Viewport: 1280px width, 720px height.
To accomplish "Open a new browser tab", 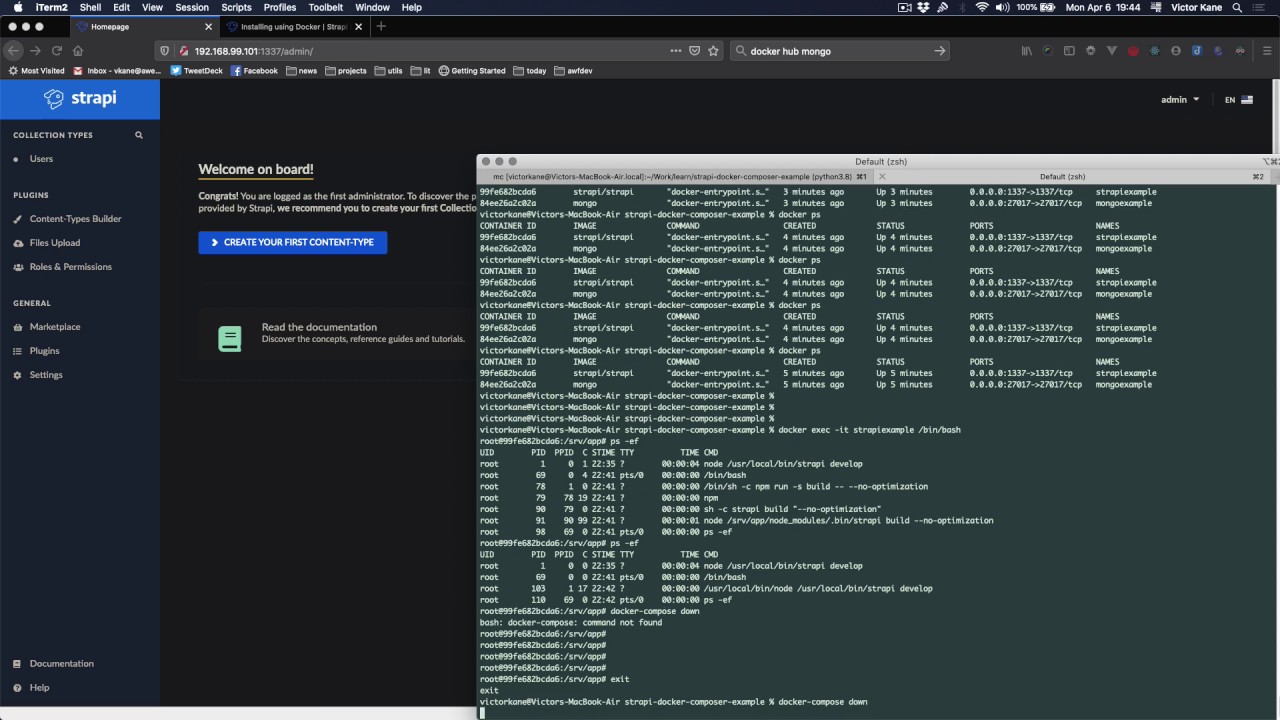I will pyautogui.click(x=381, y=26).
